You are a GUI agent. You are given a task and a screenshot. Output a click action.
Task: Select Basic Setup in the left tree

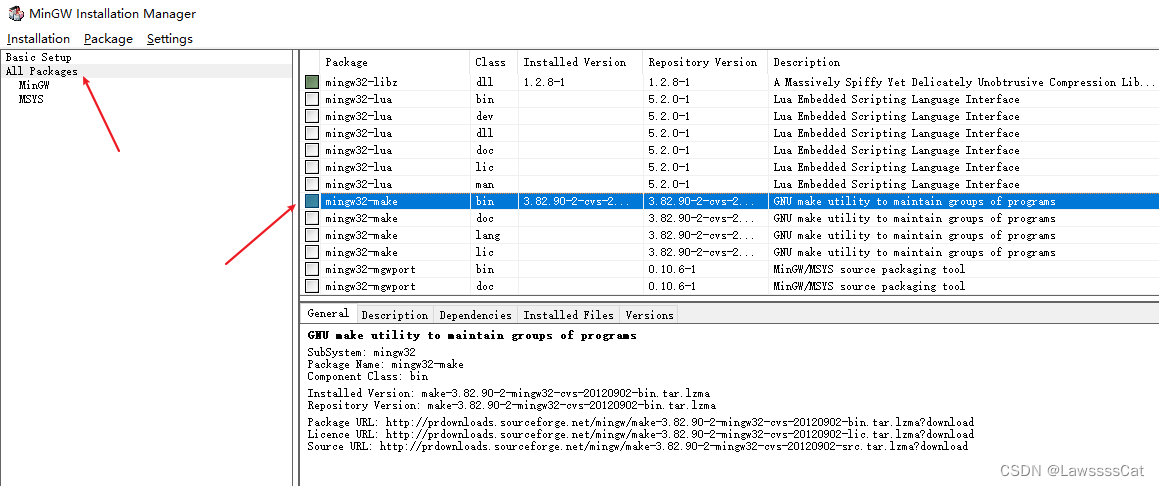click(38, 57)
